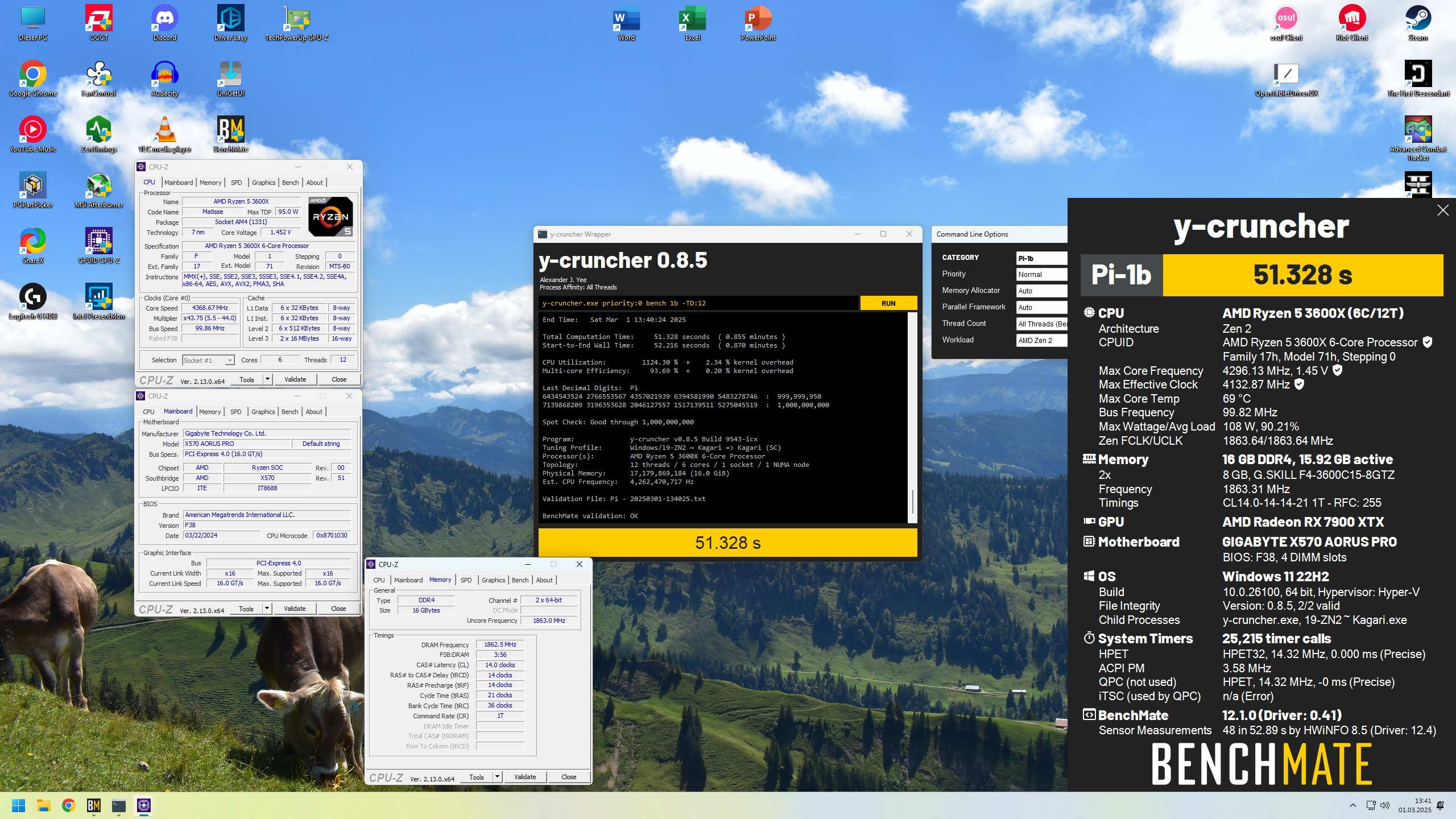The height and width of the screenshot is (819, 1456).
Task: Show hidden system tray icons
Action: pyautogui.click(x=1353, y=805)
